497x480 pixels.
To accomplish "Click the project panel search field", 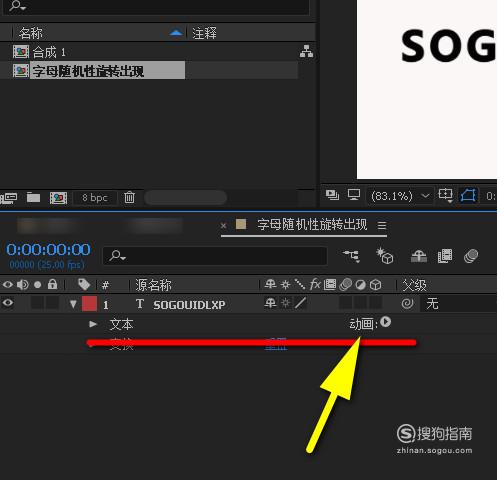I will [157, 7].
